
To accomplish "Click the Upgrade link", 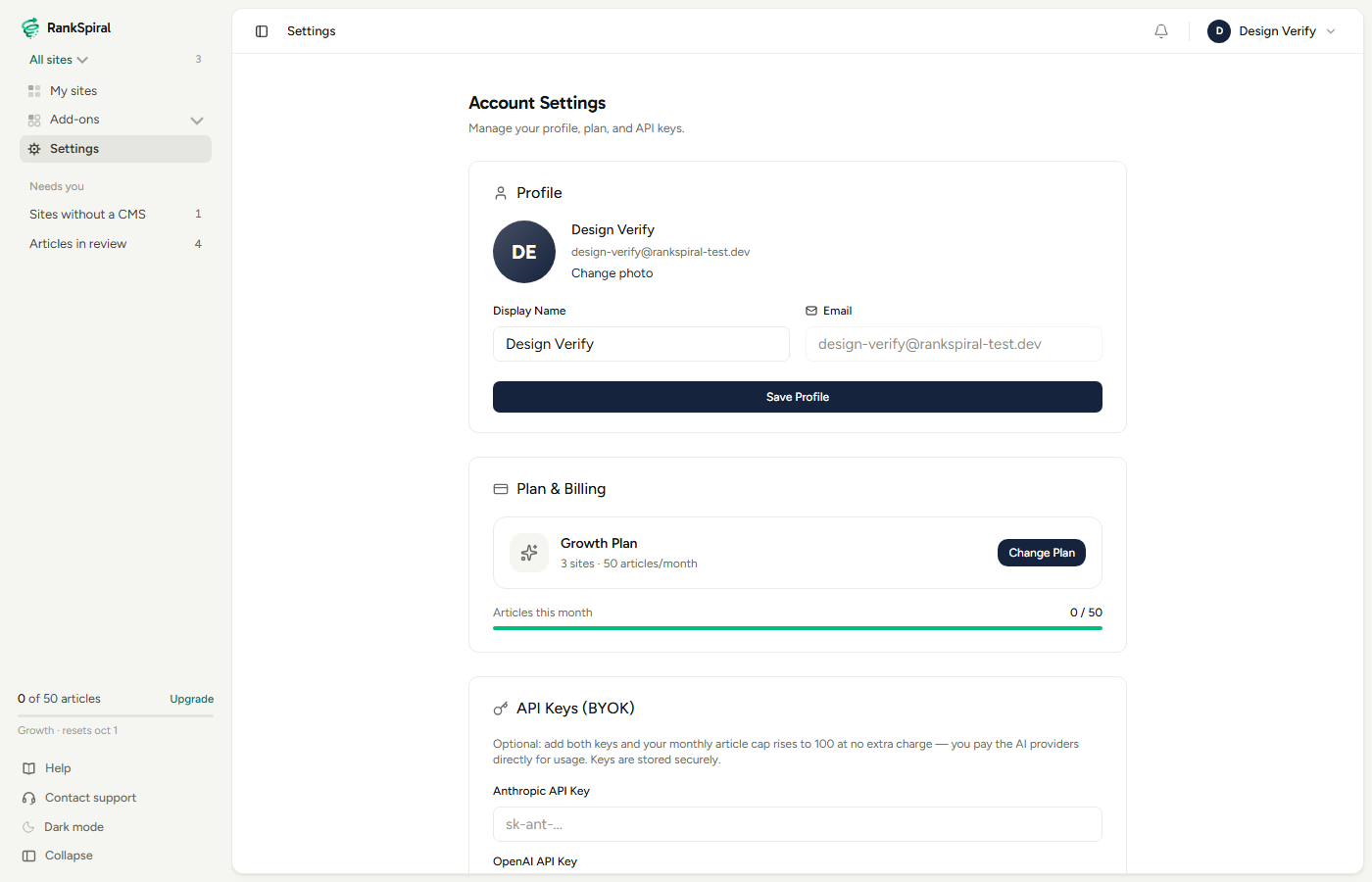I will pos(192,699).
